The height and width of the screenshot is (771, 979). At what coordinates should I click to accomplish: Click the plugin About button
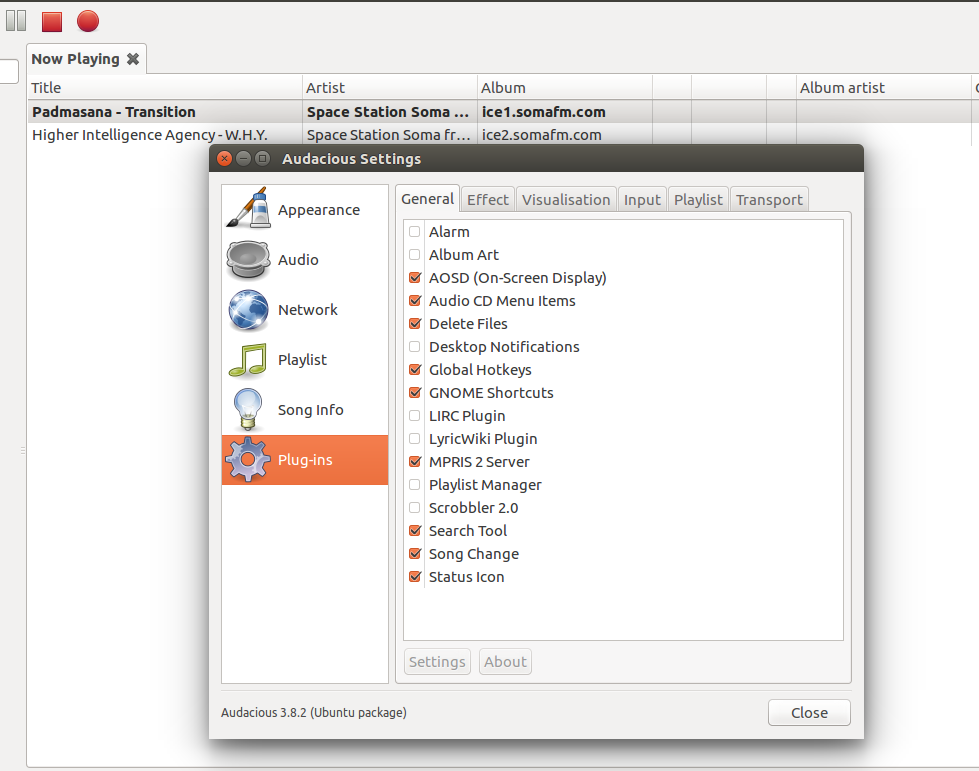click(x=505, y=662)
